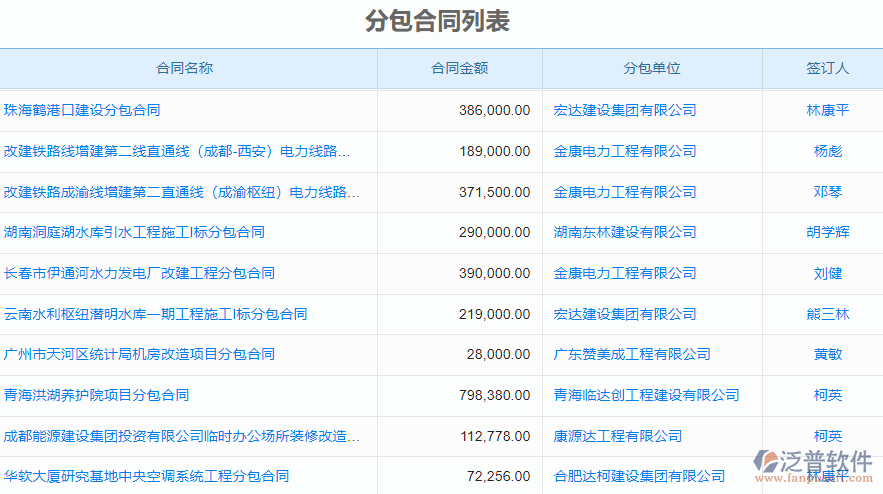Click the 798,380.00 amount cell
This screenshot has width=883, height=494.
coord(494,395)
